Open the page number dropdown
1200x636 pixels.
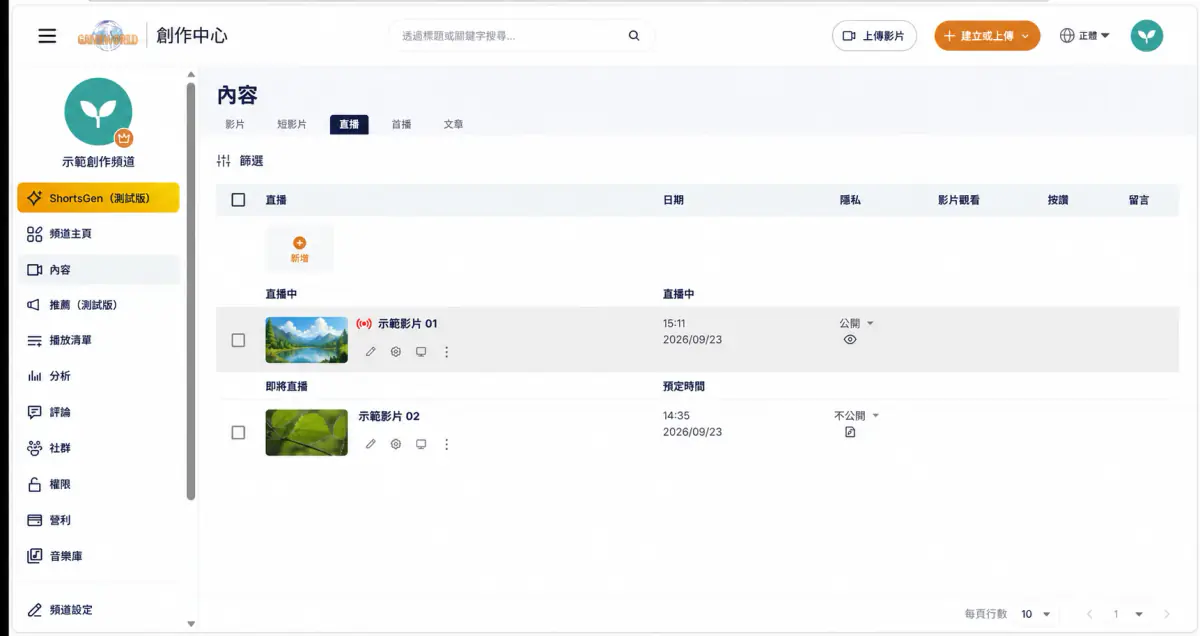(1126, 614)
